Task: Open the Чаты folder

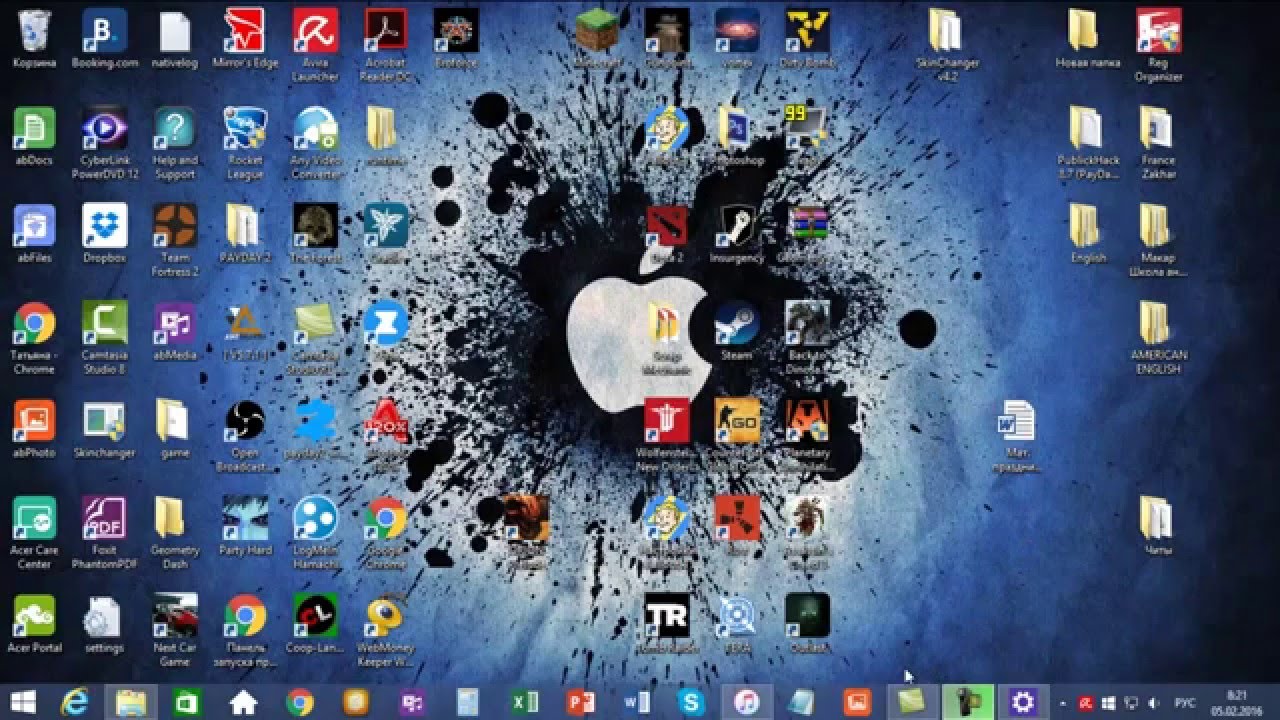Action: (x=1158, y=518)
